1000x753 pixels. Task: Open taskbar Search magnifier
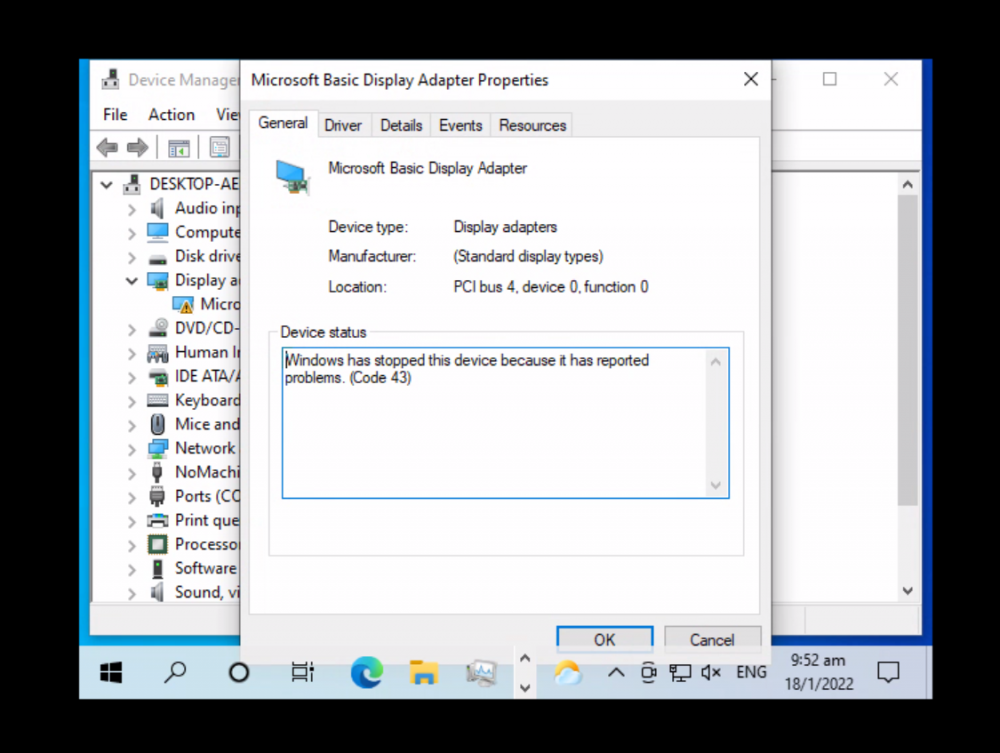coord(175,672)
